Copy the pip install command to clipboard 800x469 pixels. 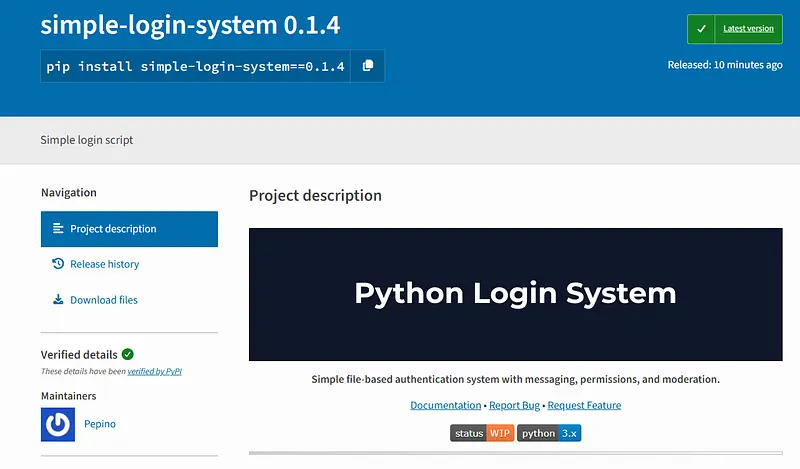[x=367, y=66]
